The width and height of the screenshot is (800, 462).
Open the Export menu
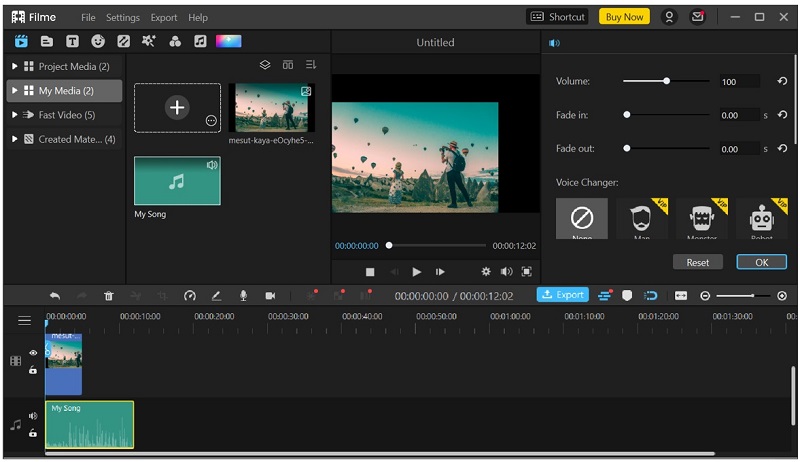(x=164, y=17)
